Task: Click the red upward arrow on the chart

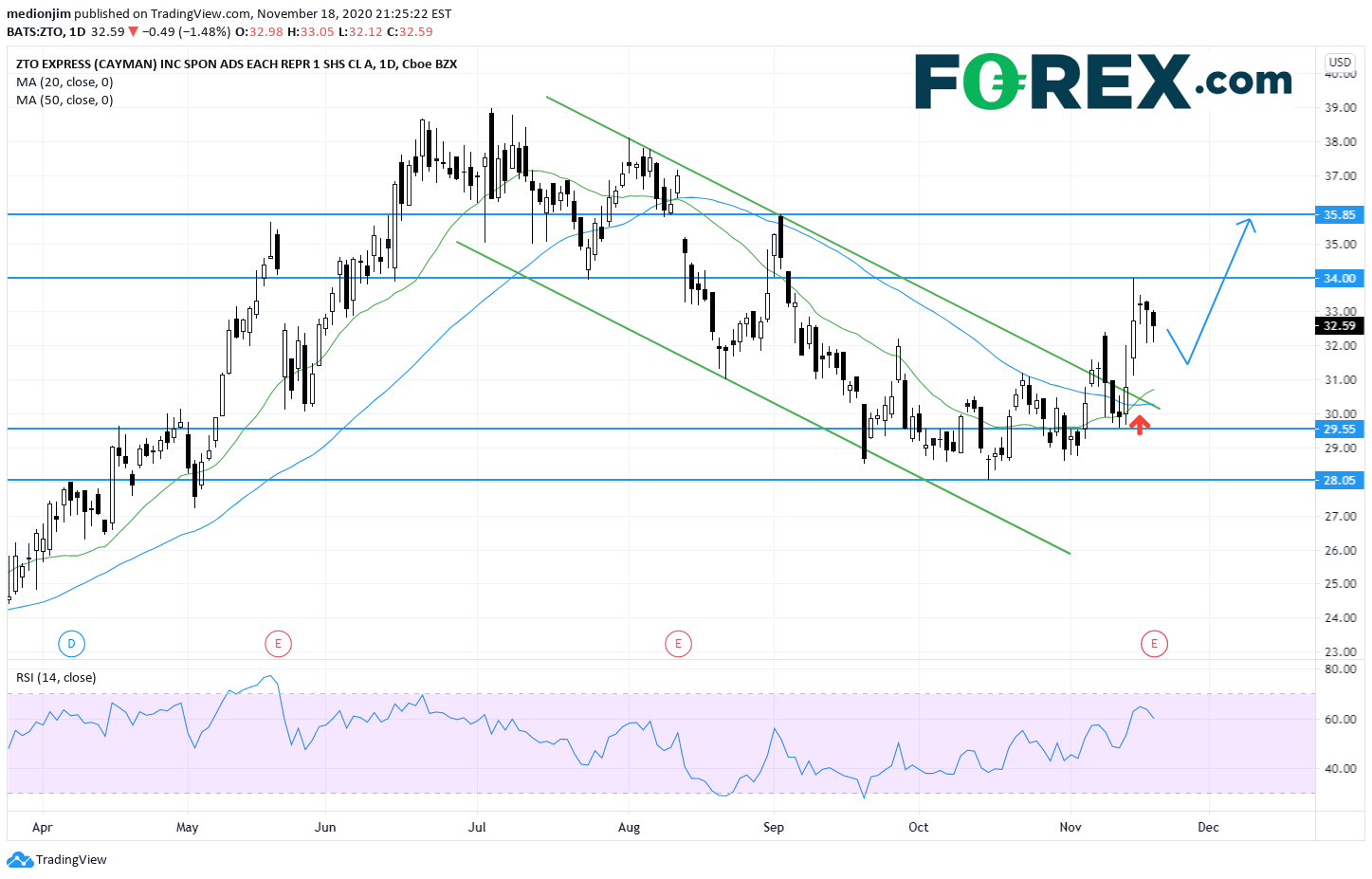Action: pos(1139,425)
